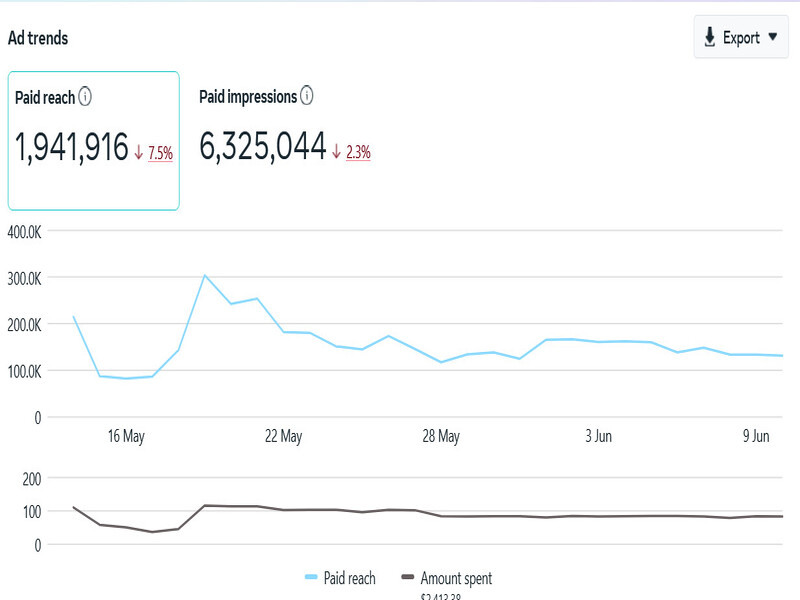Click the Ad trends heading
The height and width of the screenshot is (600, 800).
pyautogui.click(x=36, y=38)
